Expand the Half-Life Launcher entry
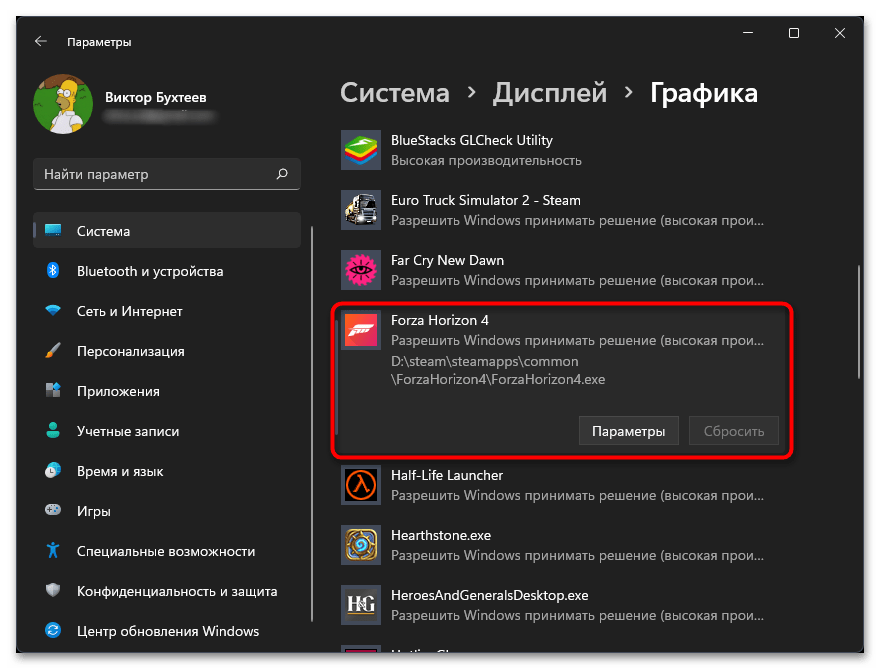 point(561,485)
